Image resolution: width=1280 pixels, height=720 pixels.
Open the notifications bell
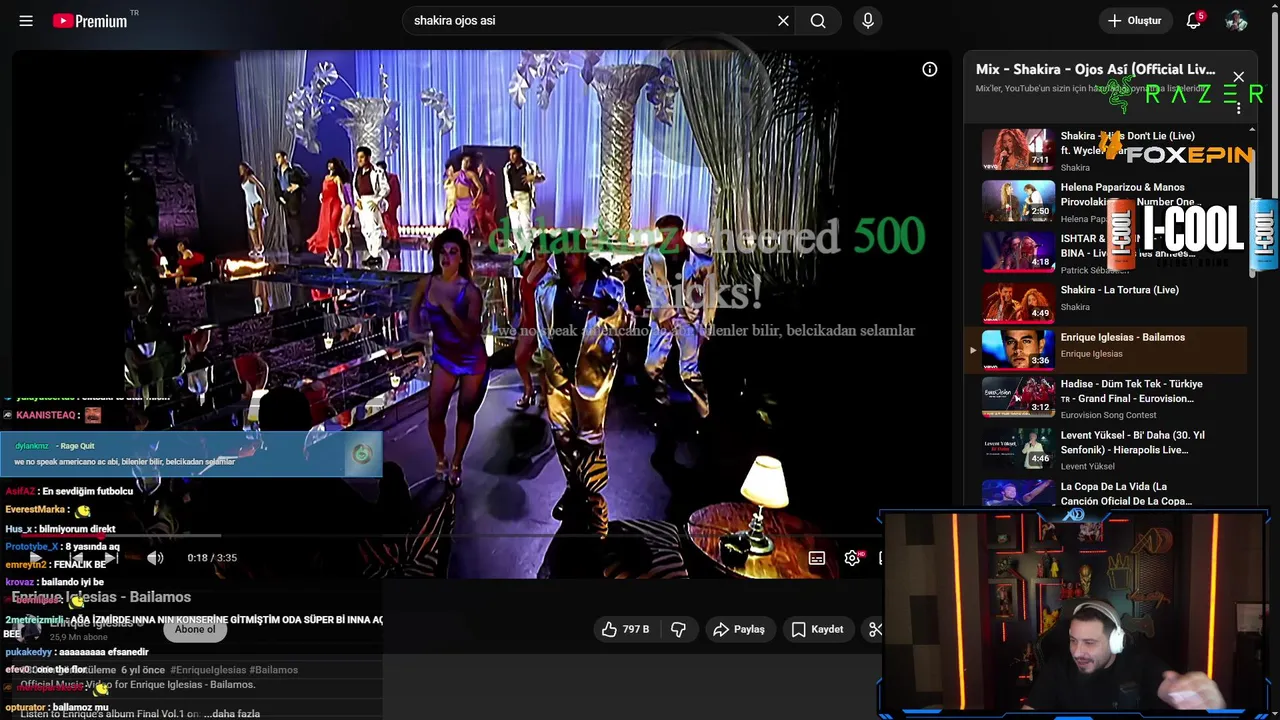click(x=1193, y=20)
